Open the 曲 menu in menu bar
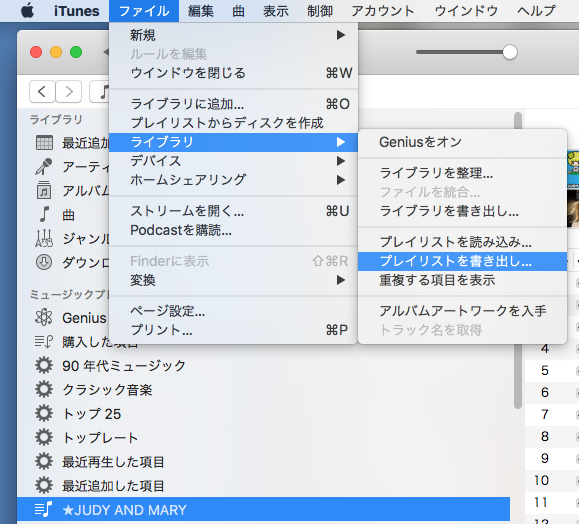 [x=238, y=11]
